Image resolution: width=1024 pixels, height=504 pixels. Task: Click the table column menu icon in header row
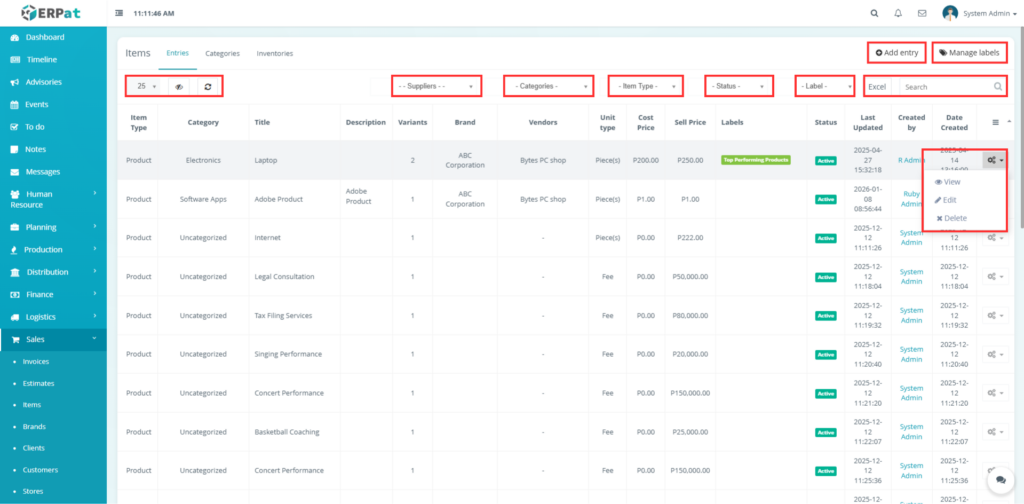pos(994,122)
